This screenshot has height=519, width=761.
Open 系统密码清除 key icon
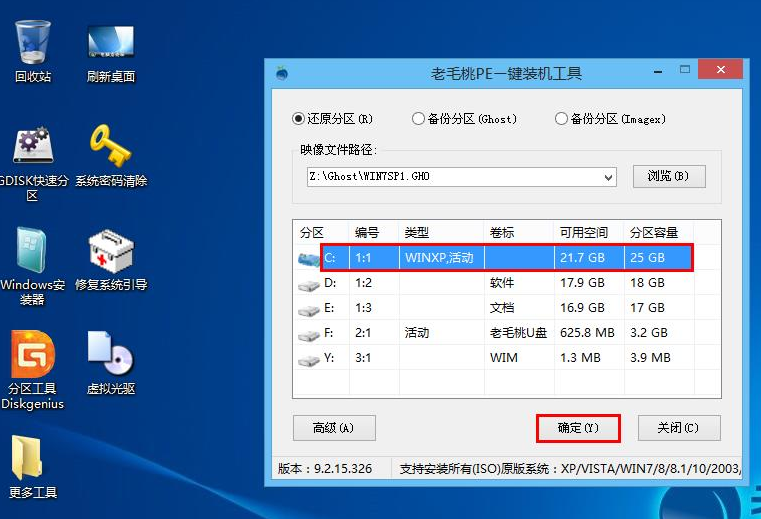click(x=111, y=156)
